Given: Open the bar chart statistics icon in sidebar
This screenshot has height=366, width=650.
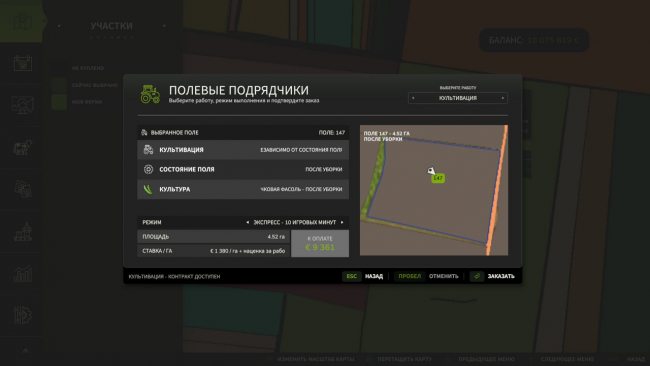Looking at the screenshot, I should pos(23,274).
